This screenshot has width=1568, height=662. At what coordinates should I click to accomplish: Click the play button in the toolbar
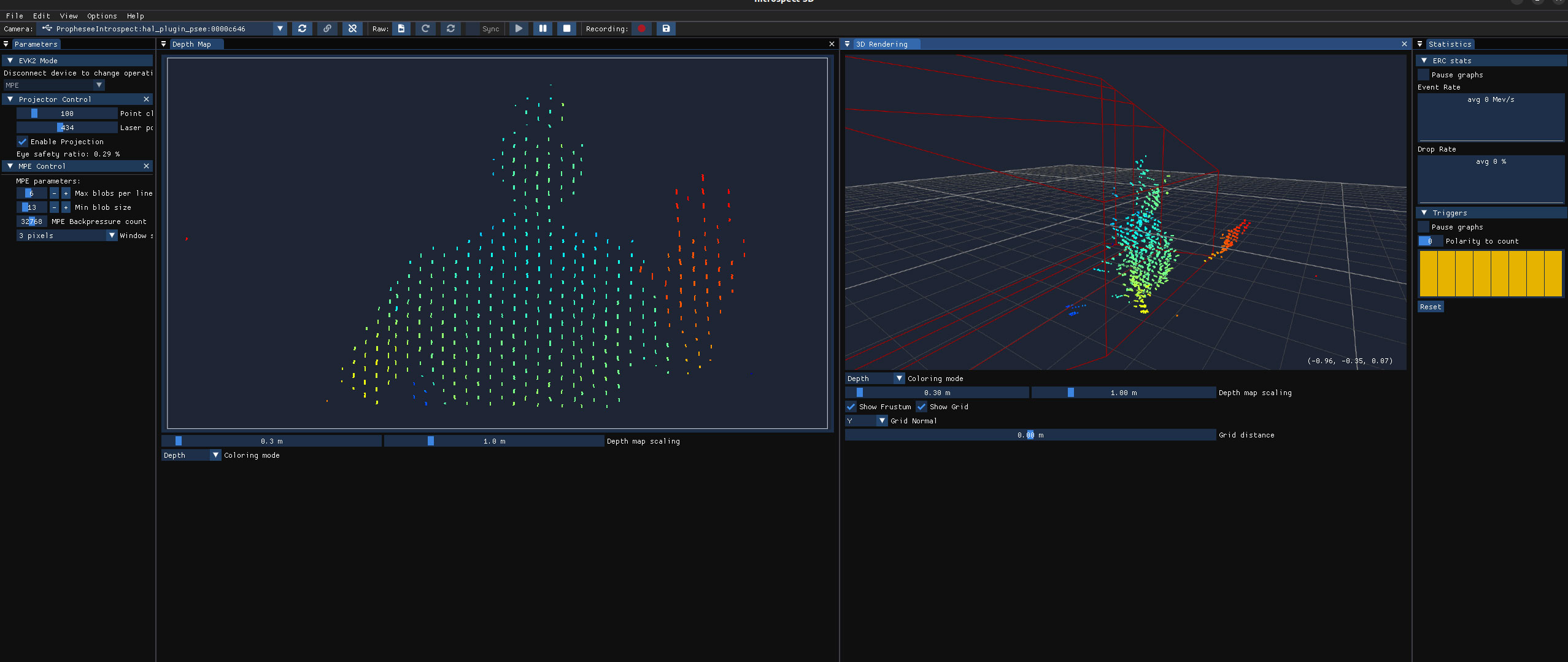pos(519,28)
